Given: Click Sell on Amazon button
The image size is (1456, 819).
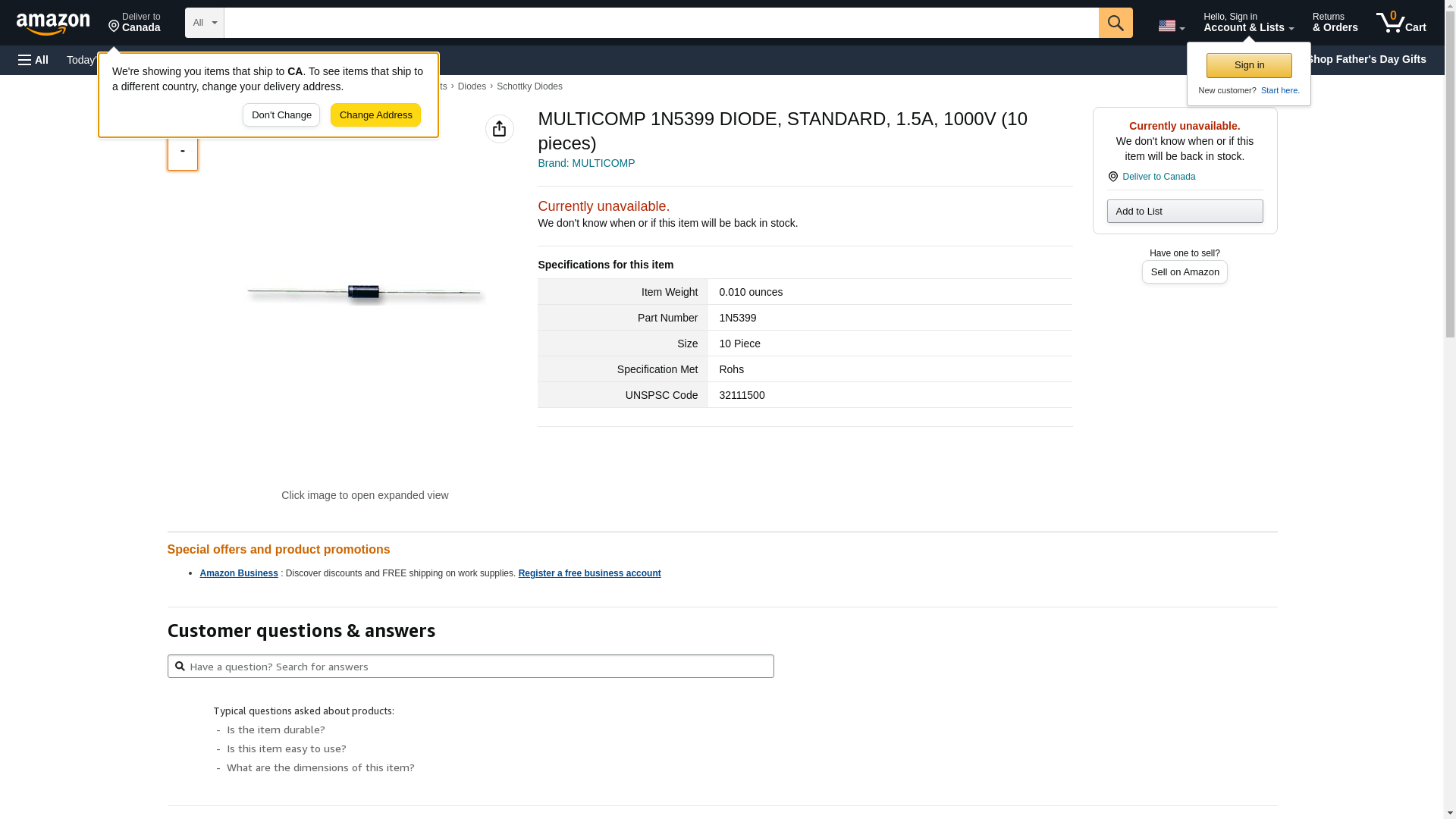Looking at the screenshot, I should pos(1184,271).
